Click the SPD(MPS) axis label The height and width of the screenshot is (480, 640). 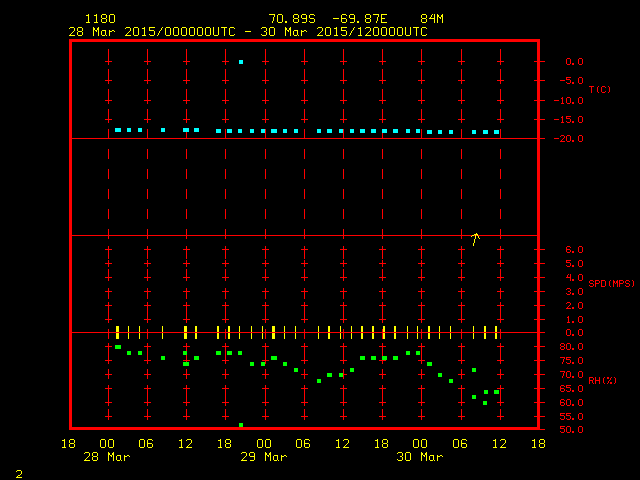click(x=611, y=283)
